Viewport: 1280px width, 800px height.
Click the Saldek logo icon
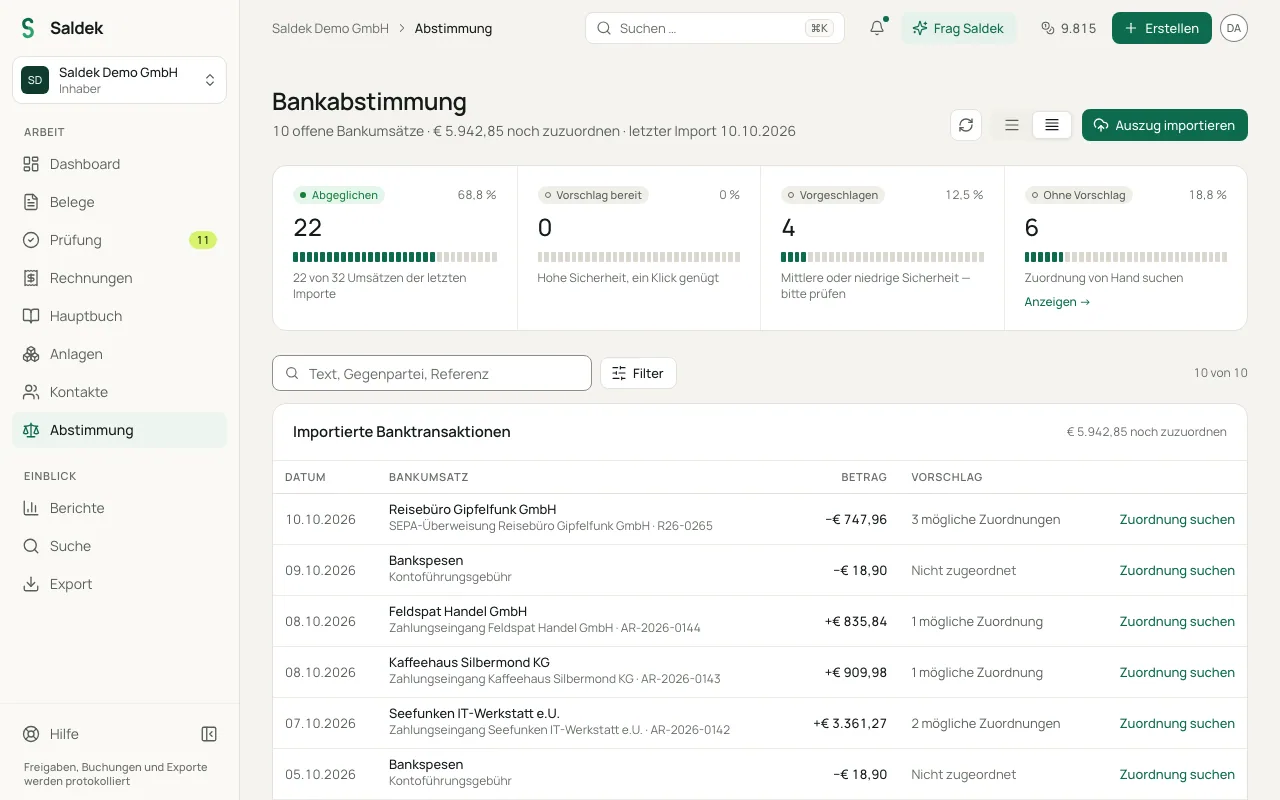[28, 28]
